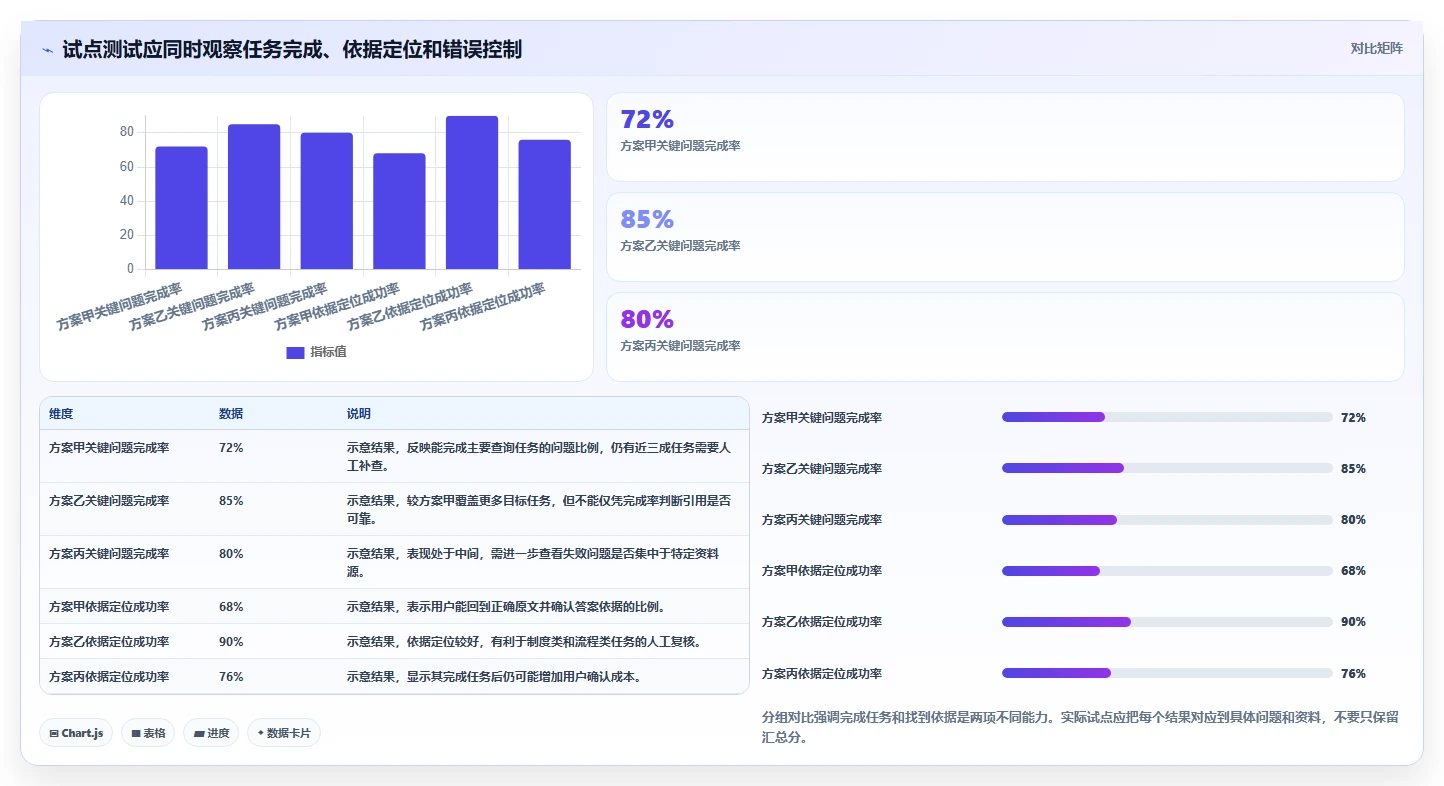1444x786 pixels.
Task: Open the 72% 方案甲关键问题完成率 data card
Action: coord(1005,137)
